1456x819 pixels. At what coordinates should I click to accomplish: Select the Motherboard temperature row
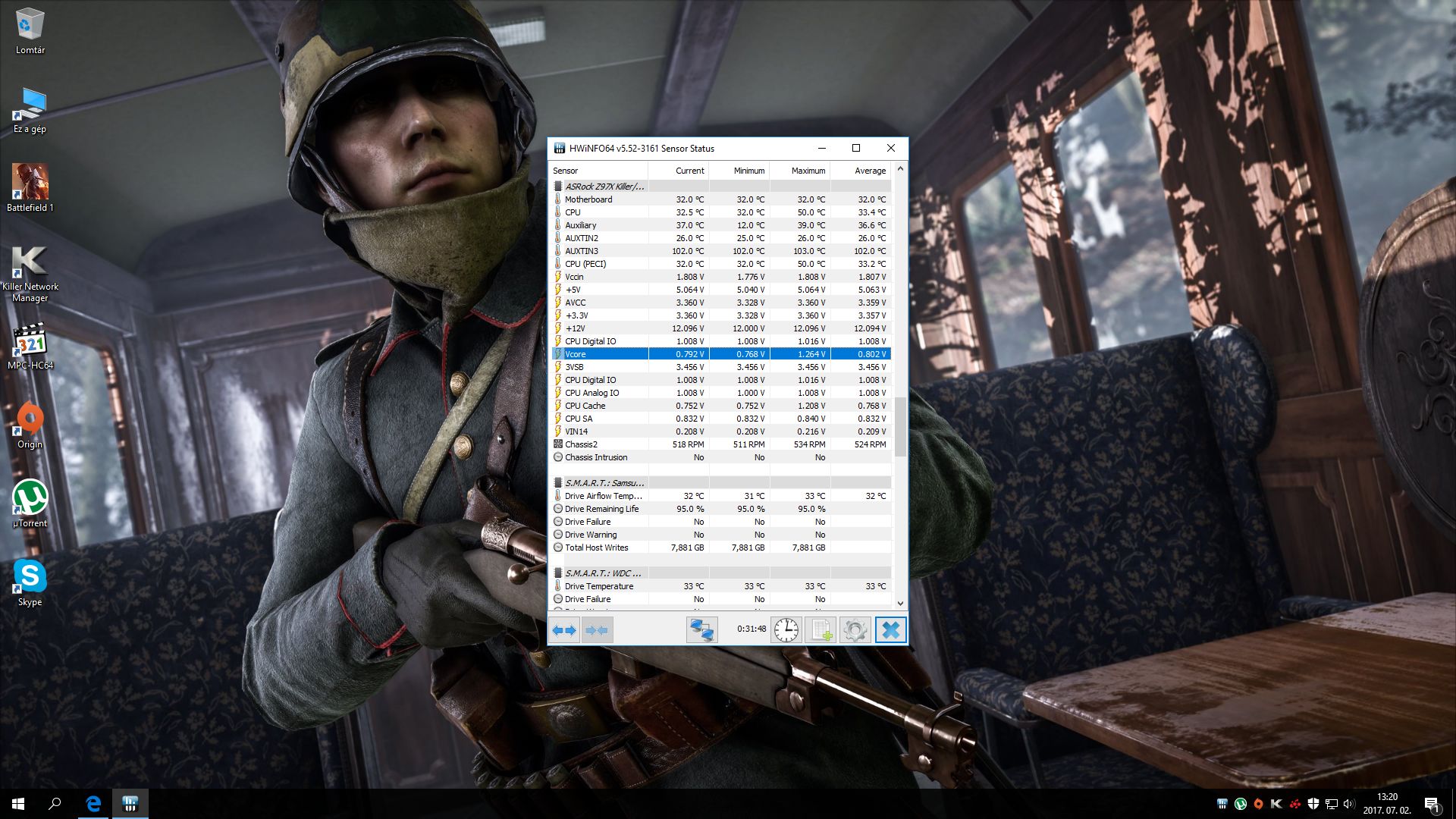pos(720,199)
